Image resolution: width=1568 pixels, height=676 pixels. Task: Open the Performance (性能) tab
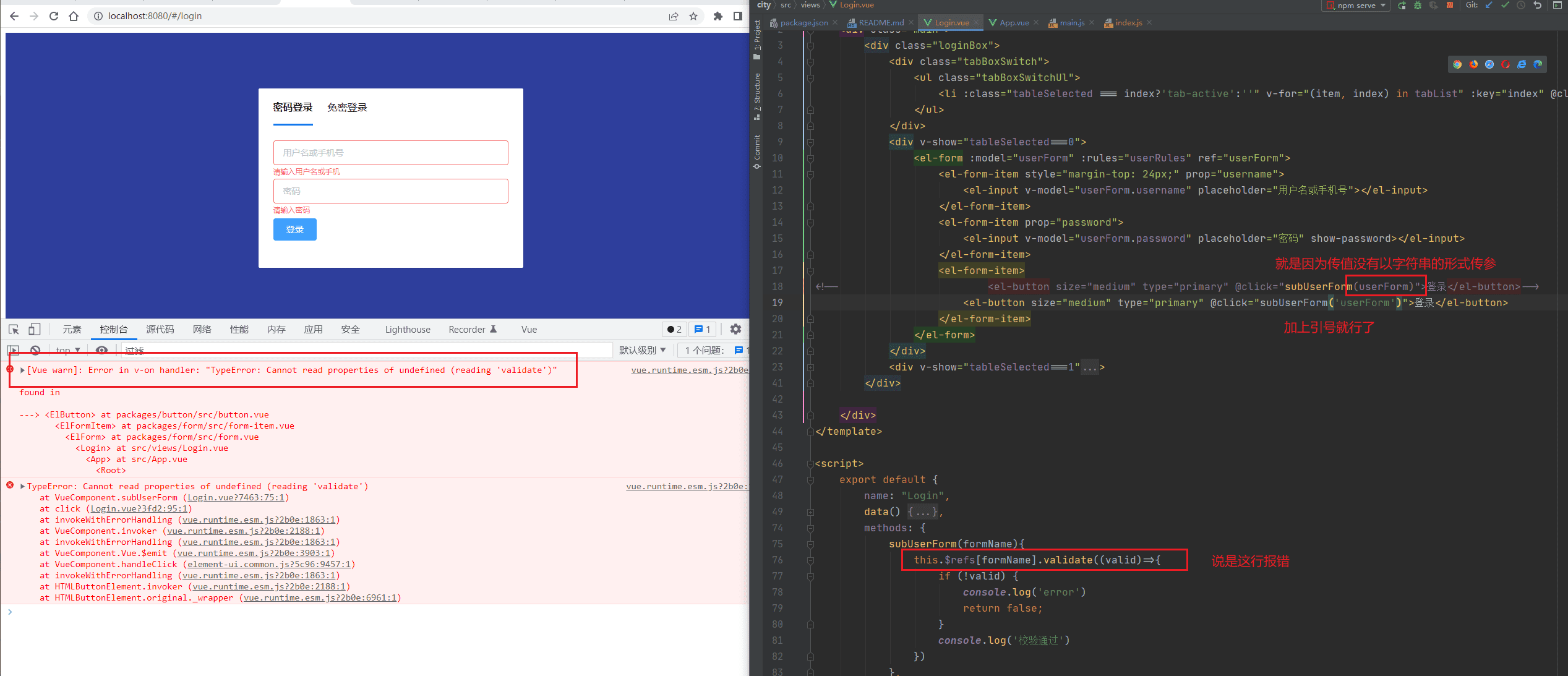tap(239, 330)
